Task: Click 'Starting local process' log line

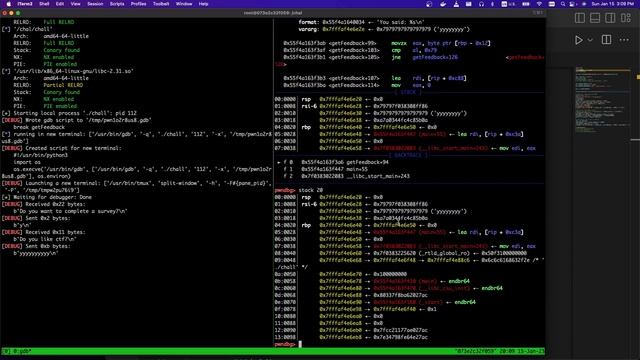Action: pos(69,113)
